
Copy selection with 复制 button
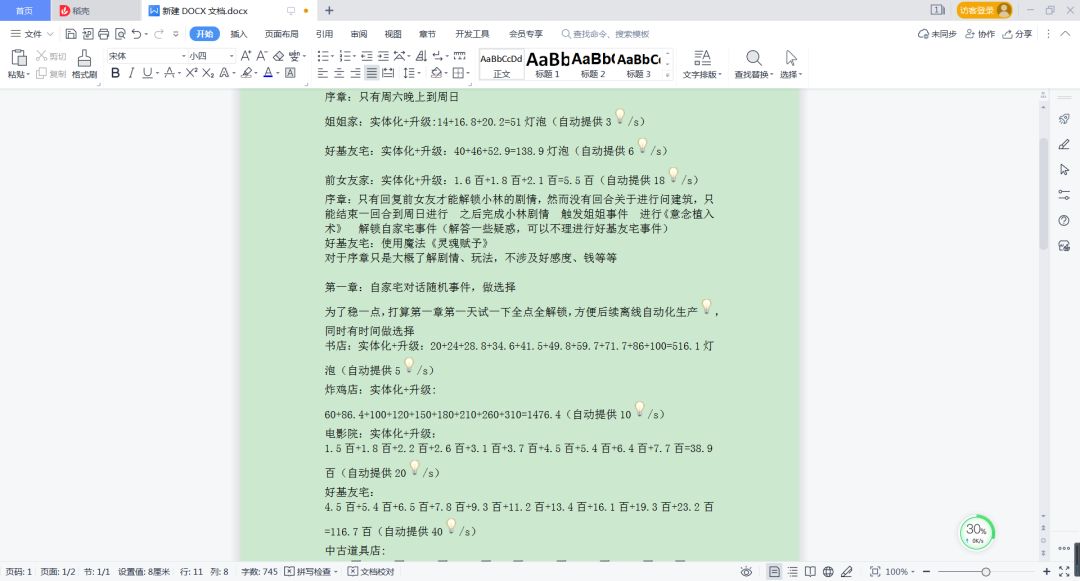51,74
